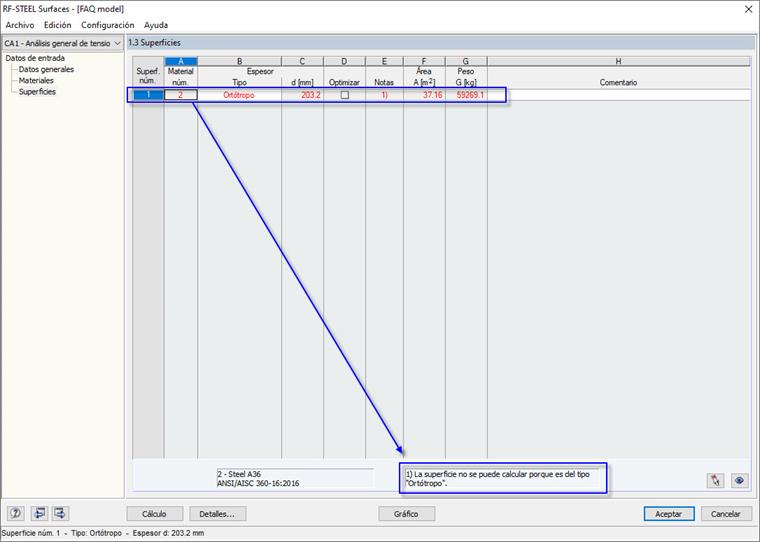
Task: Close the RF-STEEL Surfaces window
Action: (748, 9)
